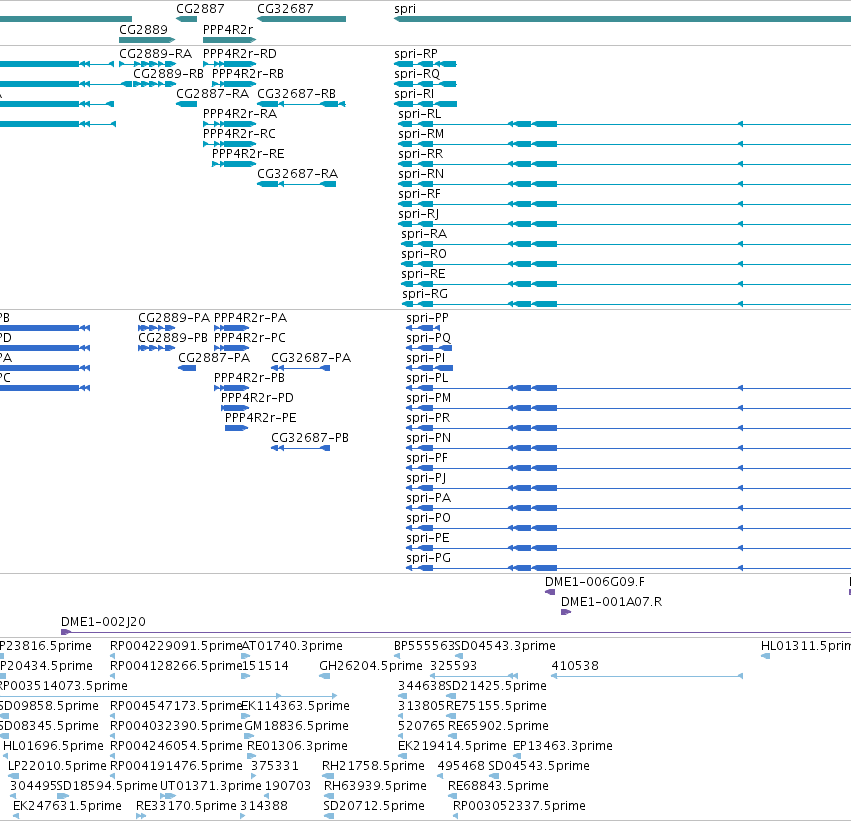Click the CG2889 gene label

[143, 29]
